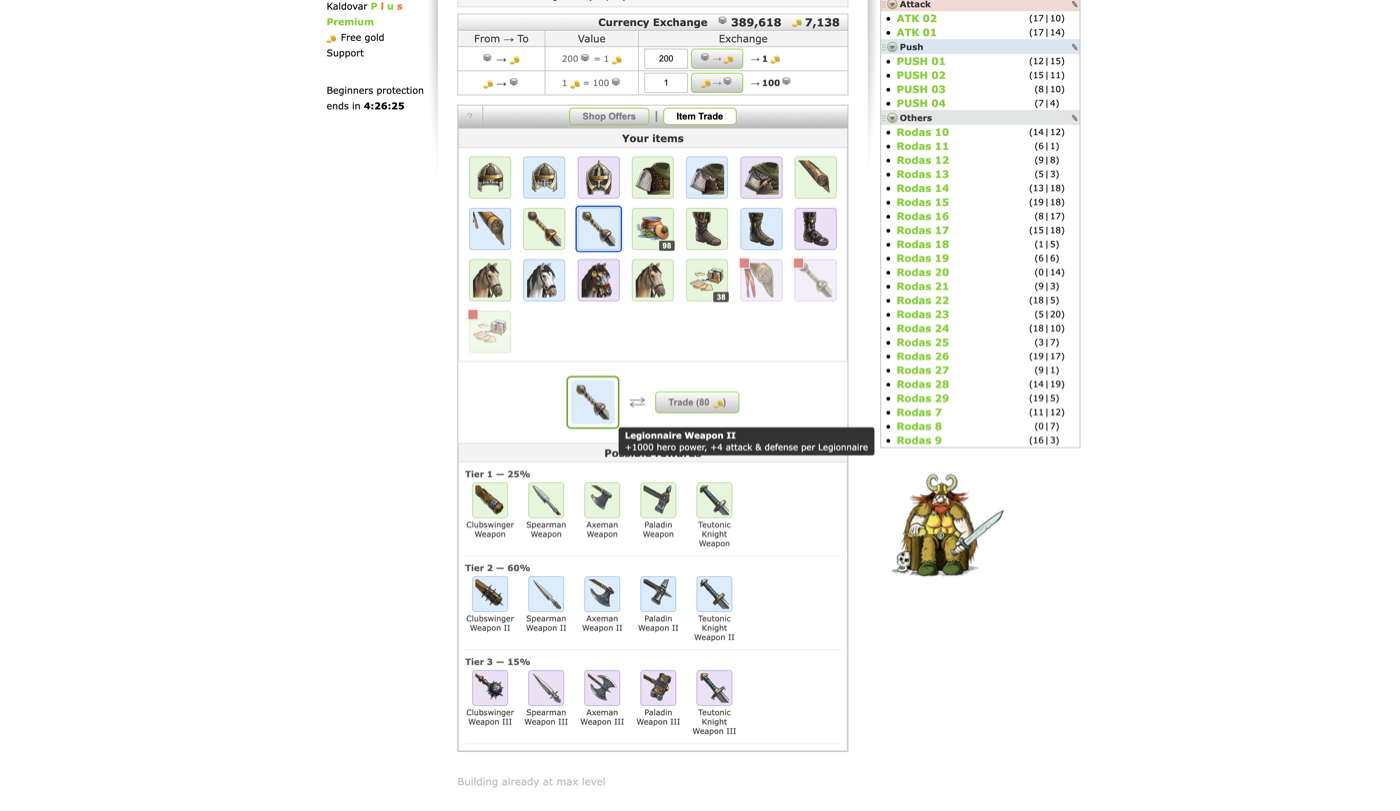
Task: Click the red-flagged faded shield item
Action: tap(761, 280)
